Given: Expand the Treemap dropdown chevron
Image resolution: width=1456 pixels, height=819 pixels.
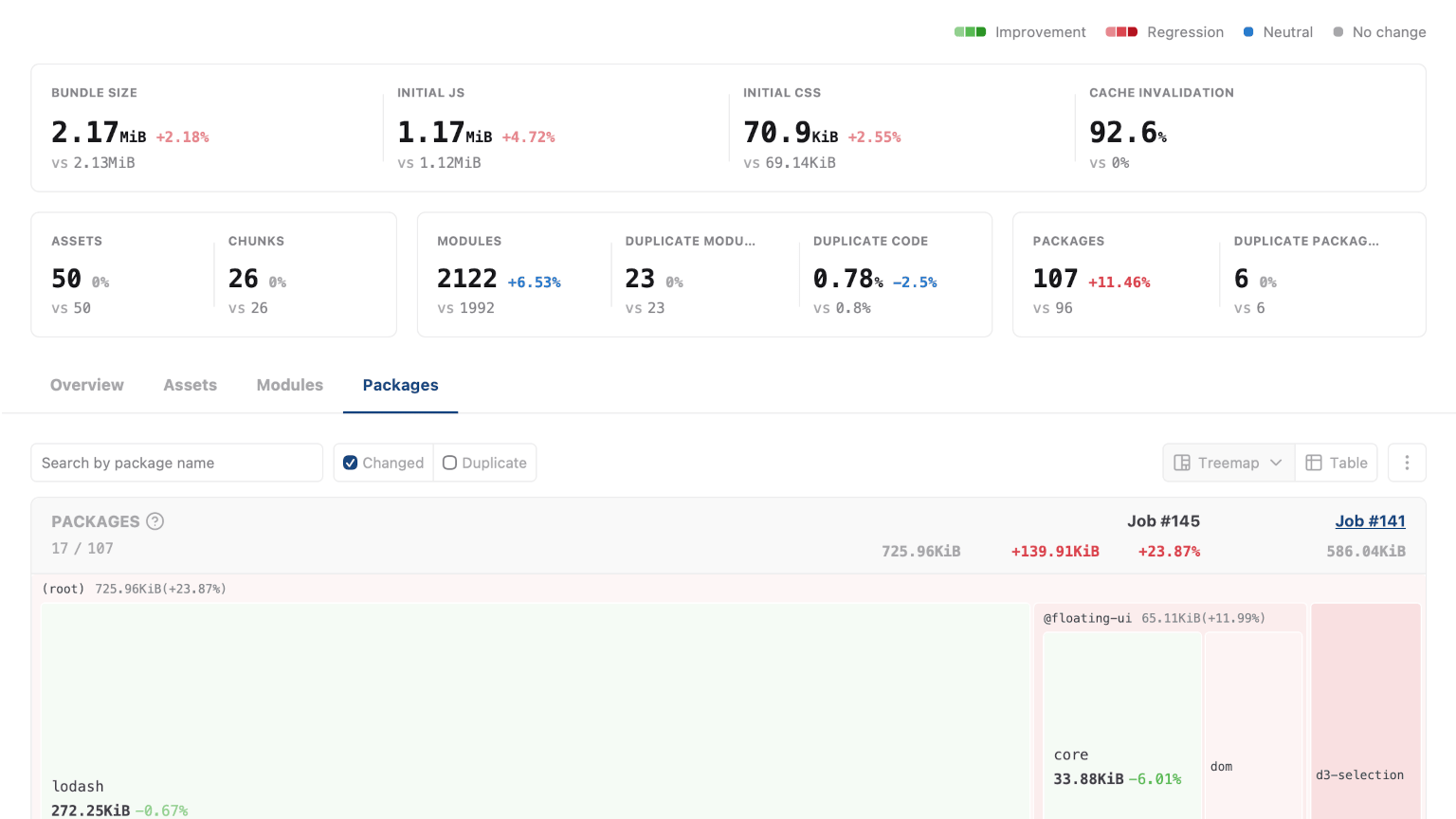Looking at the screenshot, I should click(1276, 463).
